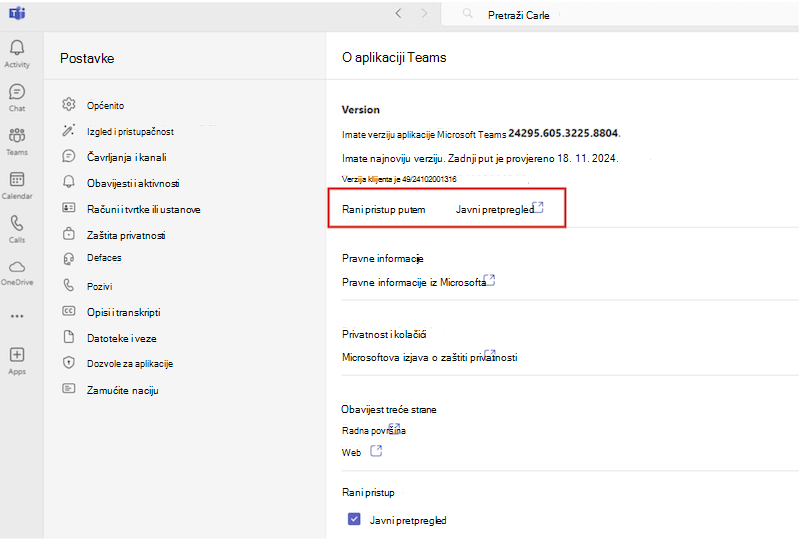Select Zamućite naciju section
The width and height of the screenshot is (800, 543).
122,390
